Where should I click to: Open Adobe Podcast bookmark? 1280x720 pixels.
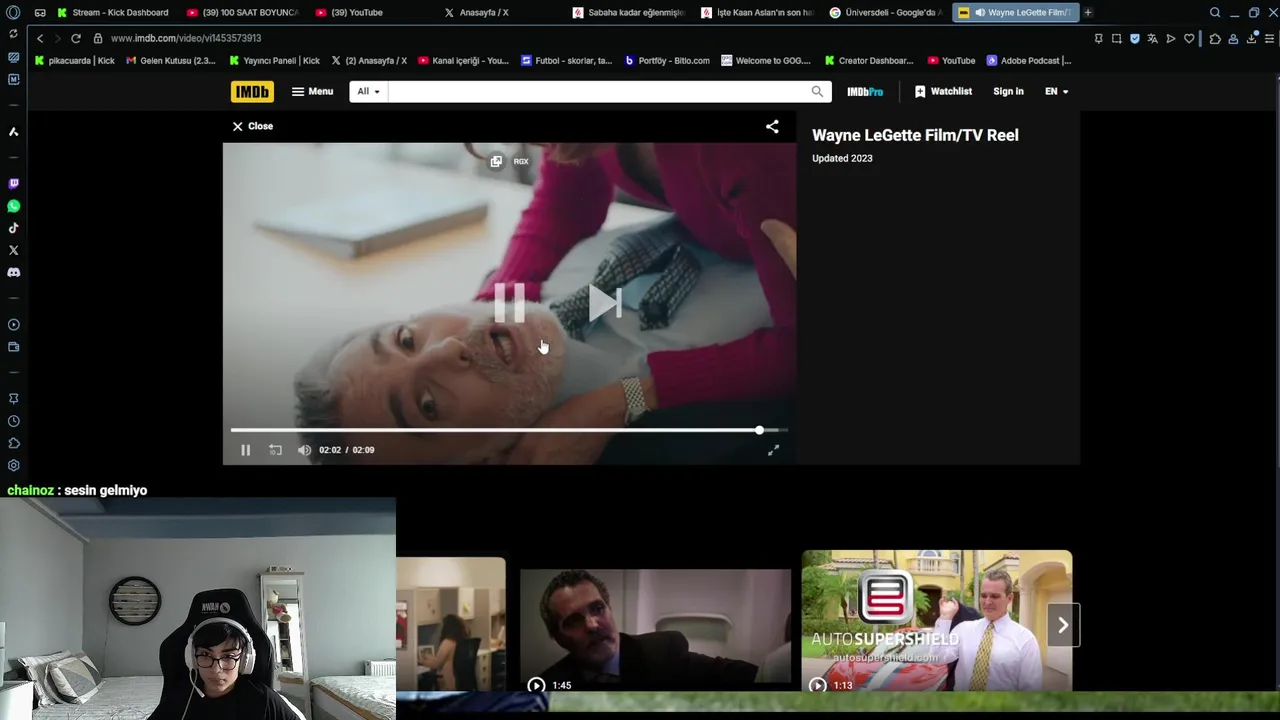(x=1028, y=60)
